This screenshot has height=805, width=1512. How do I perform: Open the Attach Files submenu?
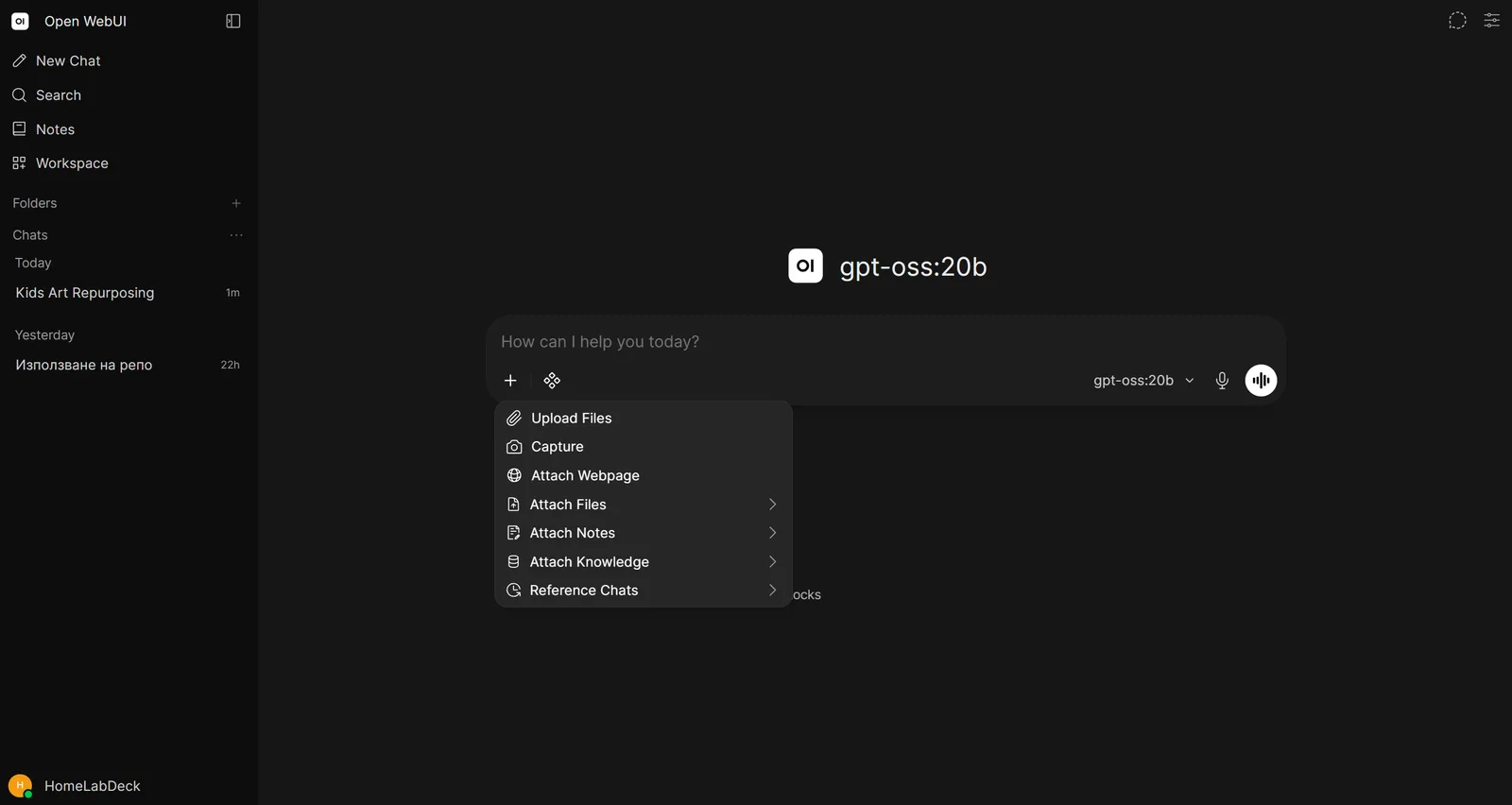tap(644, 505)
